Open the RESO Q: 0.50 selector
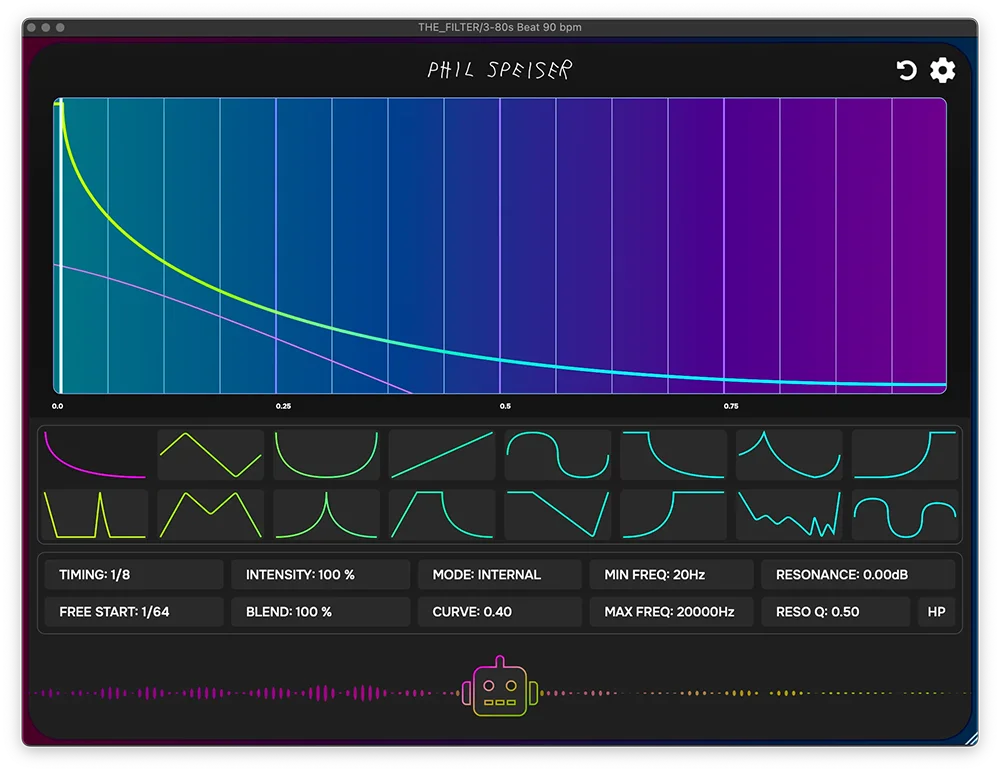 tap(836, 611)
